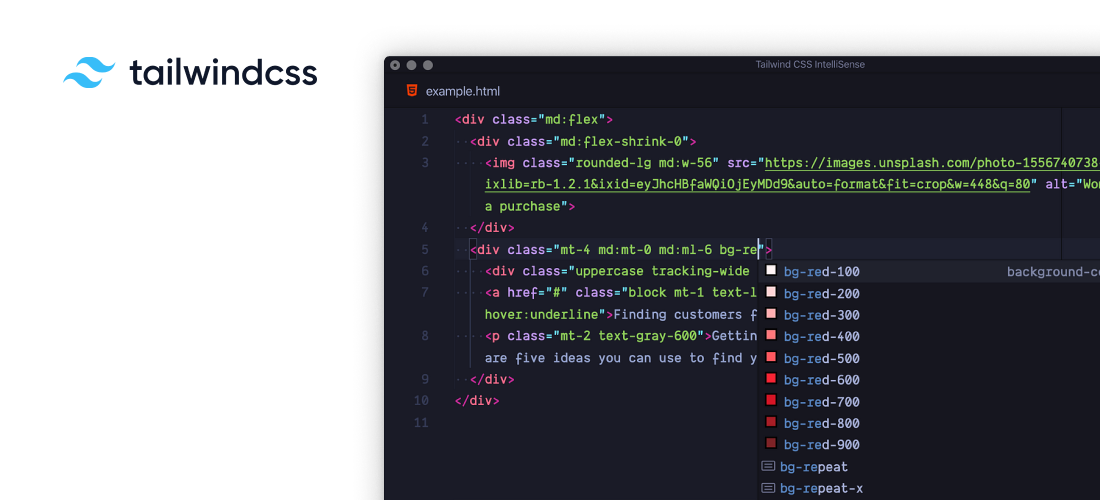Select the bg-red-100 suggestion
This screenshot has width=1100, height=500.
[929, 271]
